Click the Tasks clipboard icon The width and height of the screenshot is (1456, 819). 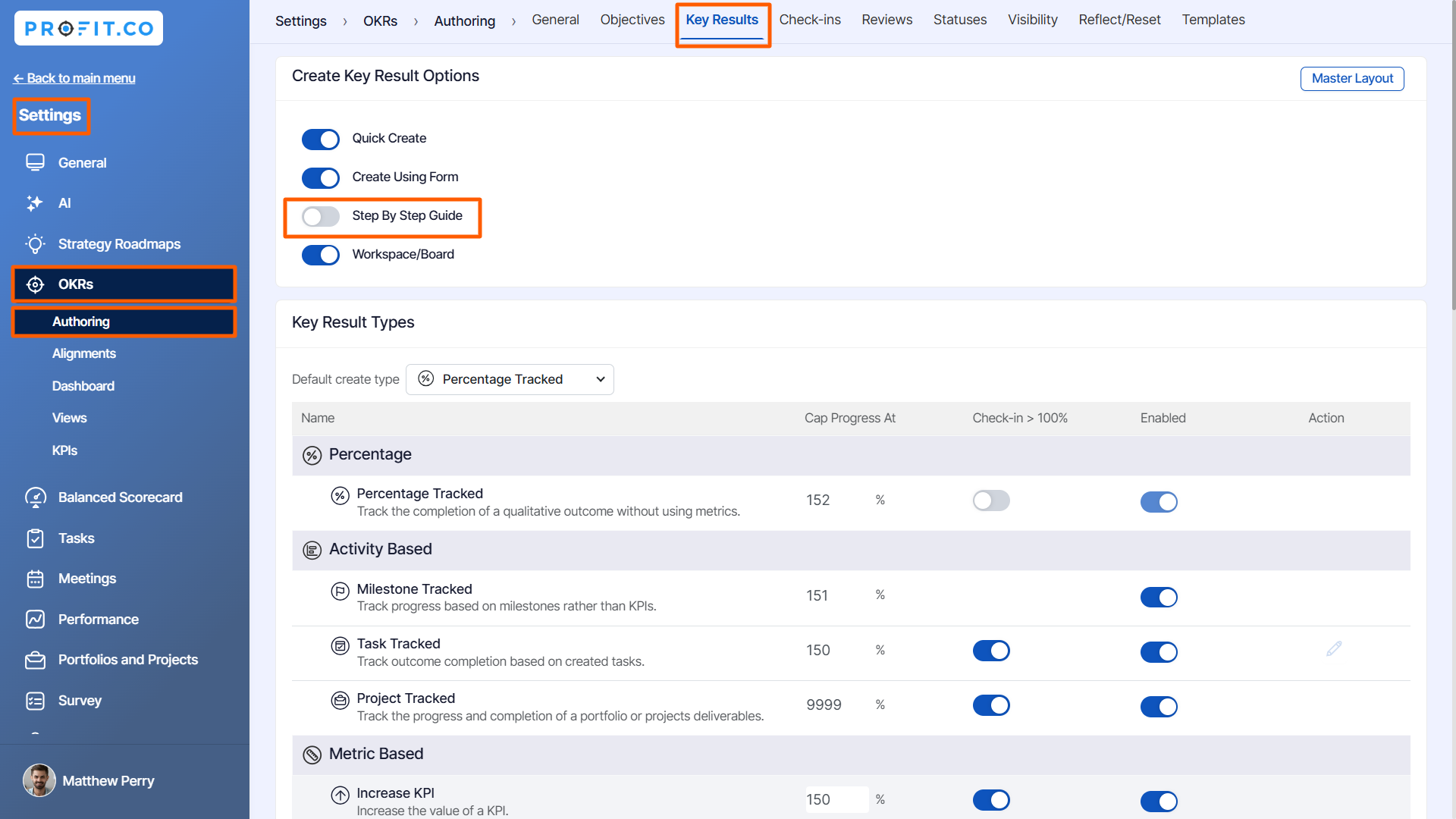[35, 538]
